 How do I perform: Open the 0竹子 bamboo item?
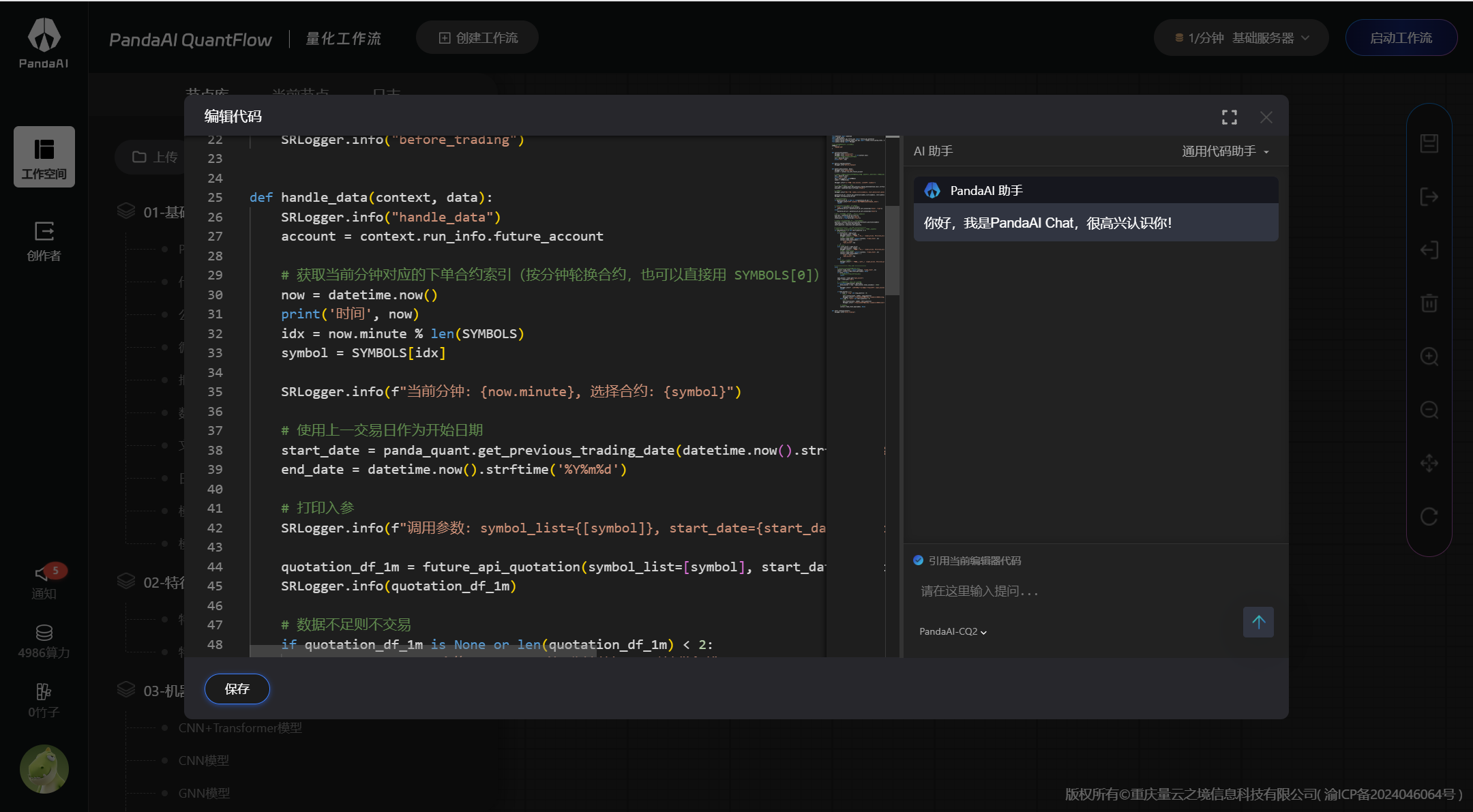(44, 701)
